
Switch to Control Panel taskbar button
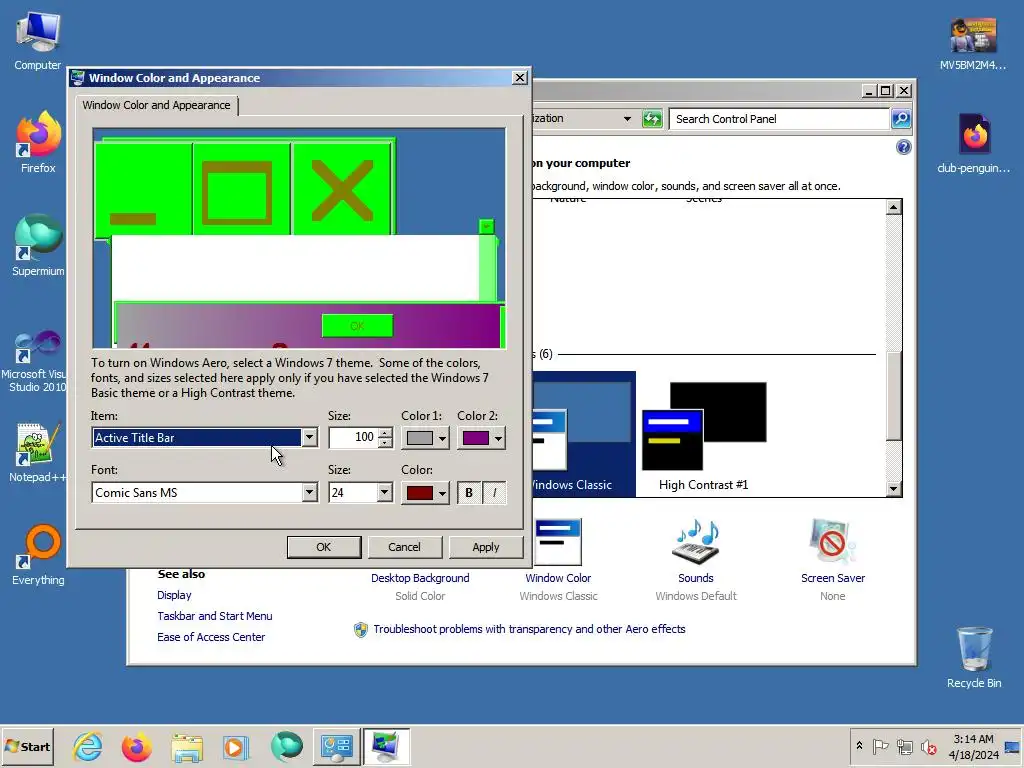pyautogui.click(x=336, y=746)
